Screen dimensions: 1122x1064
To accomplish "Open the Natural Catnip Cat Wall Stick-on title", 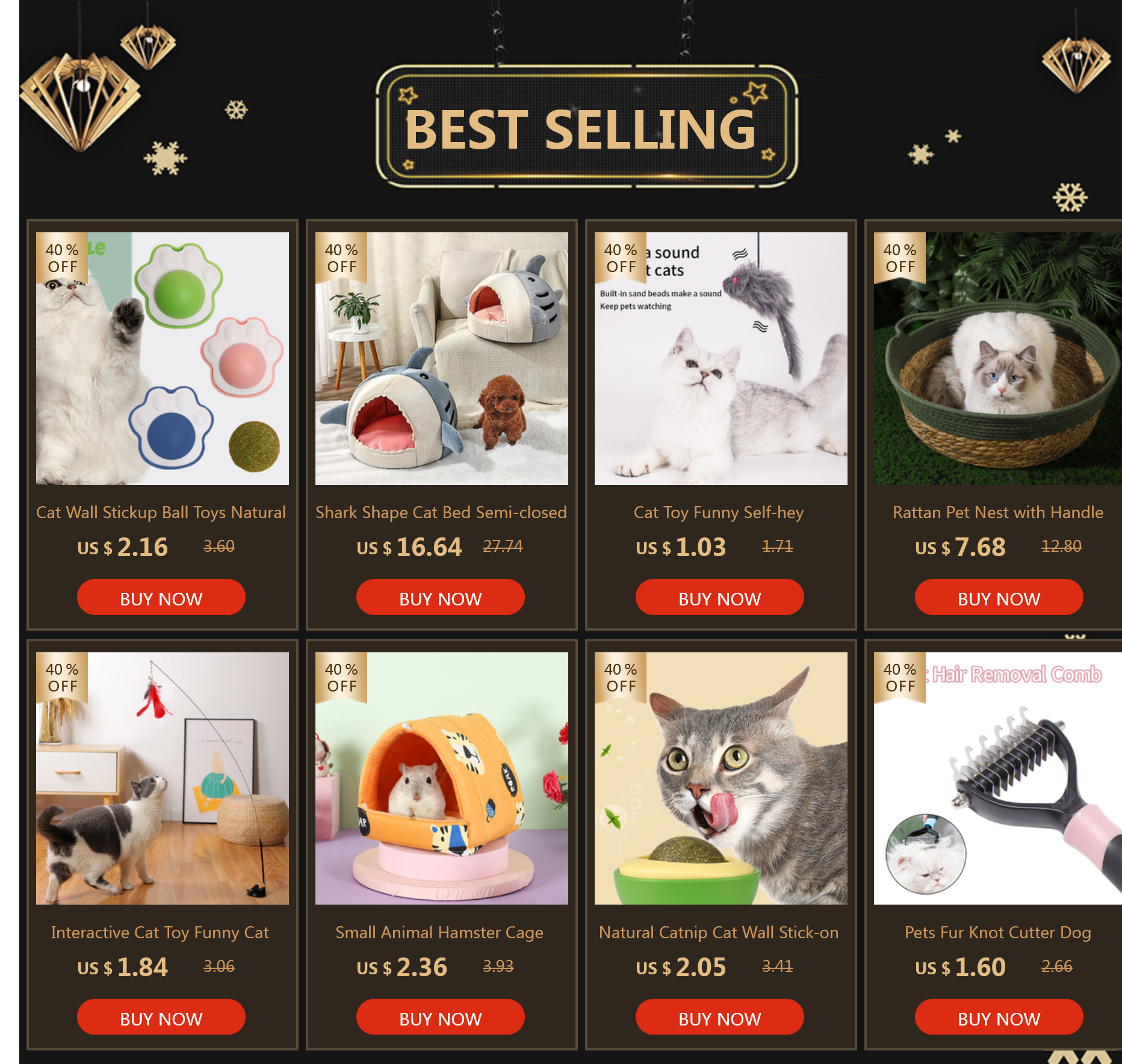I will point(719,933).
